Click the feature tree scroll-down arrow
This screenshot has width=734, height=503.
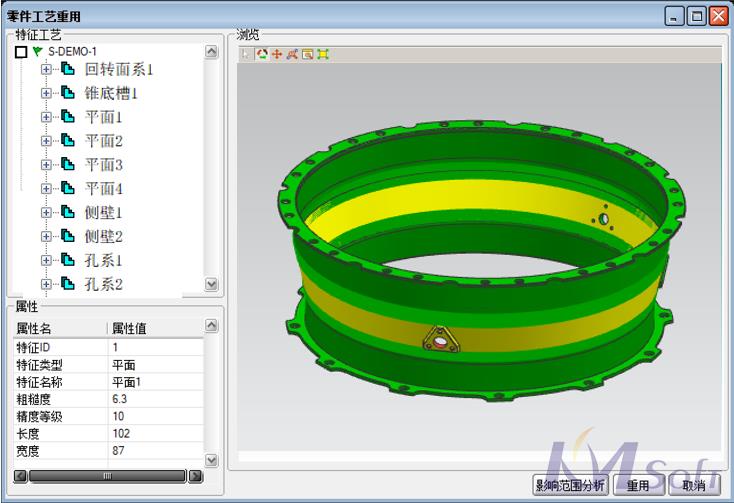[211, 284]
